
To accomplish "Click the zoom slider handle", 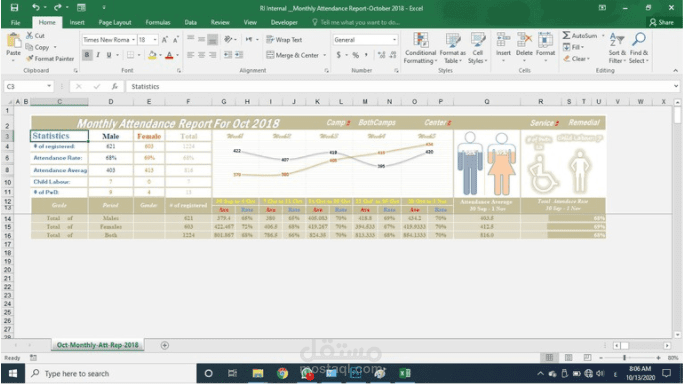I will click(624, 357).
